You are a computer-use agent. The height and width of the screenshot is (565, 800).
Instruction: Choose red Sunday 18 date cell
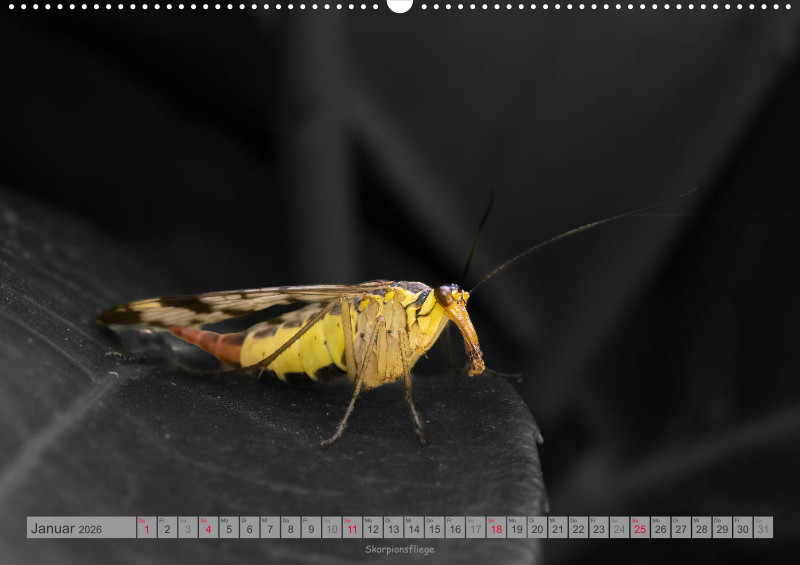point(496,528)
